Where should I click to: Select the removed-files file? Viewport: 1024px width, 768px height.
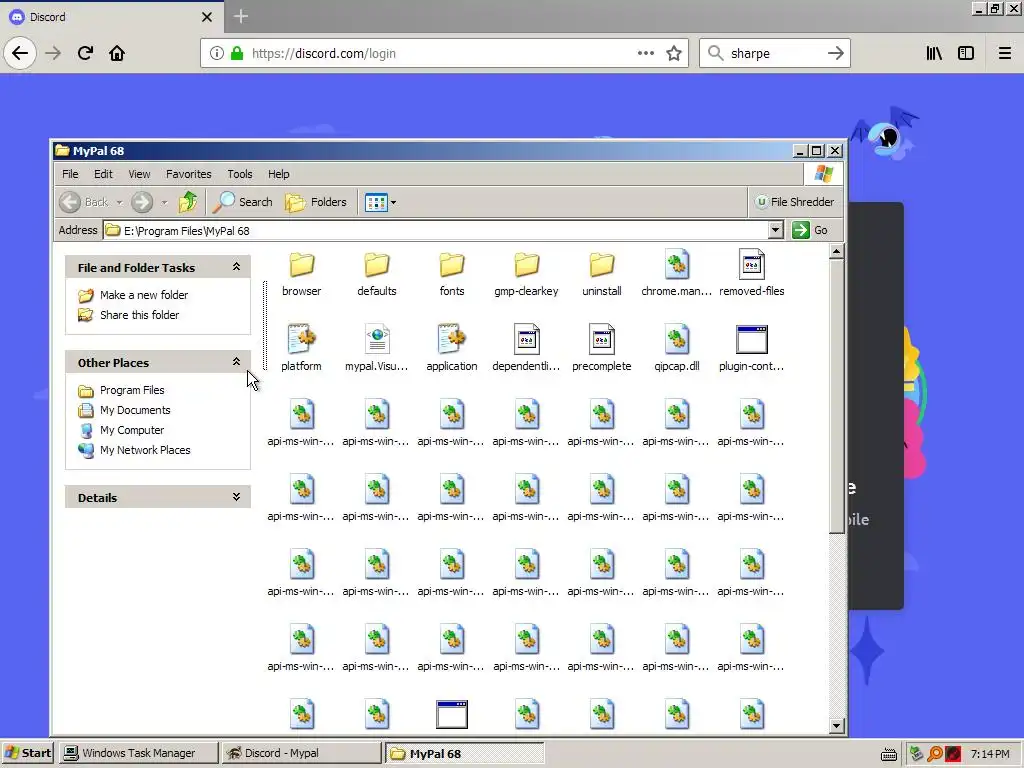(752, 273)
